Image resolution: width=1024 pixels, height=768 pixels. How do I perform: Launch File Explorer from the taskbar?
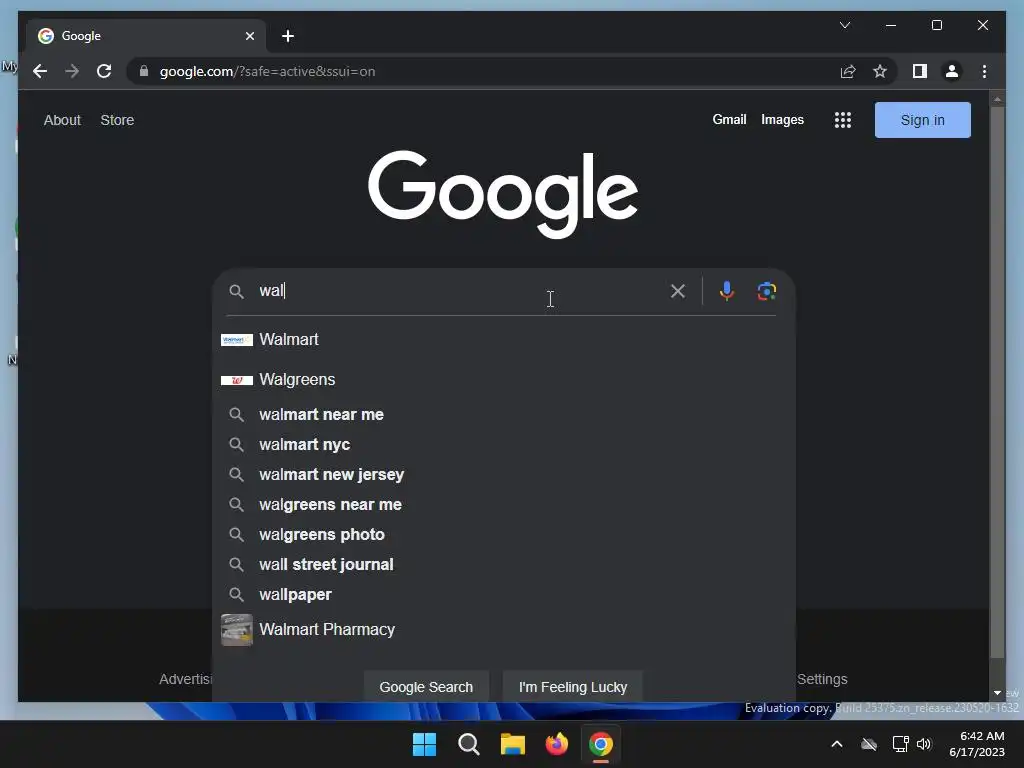(513, 744)
